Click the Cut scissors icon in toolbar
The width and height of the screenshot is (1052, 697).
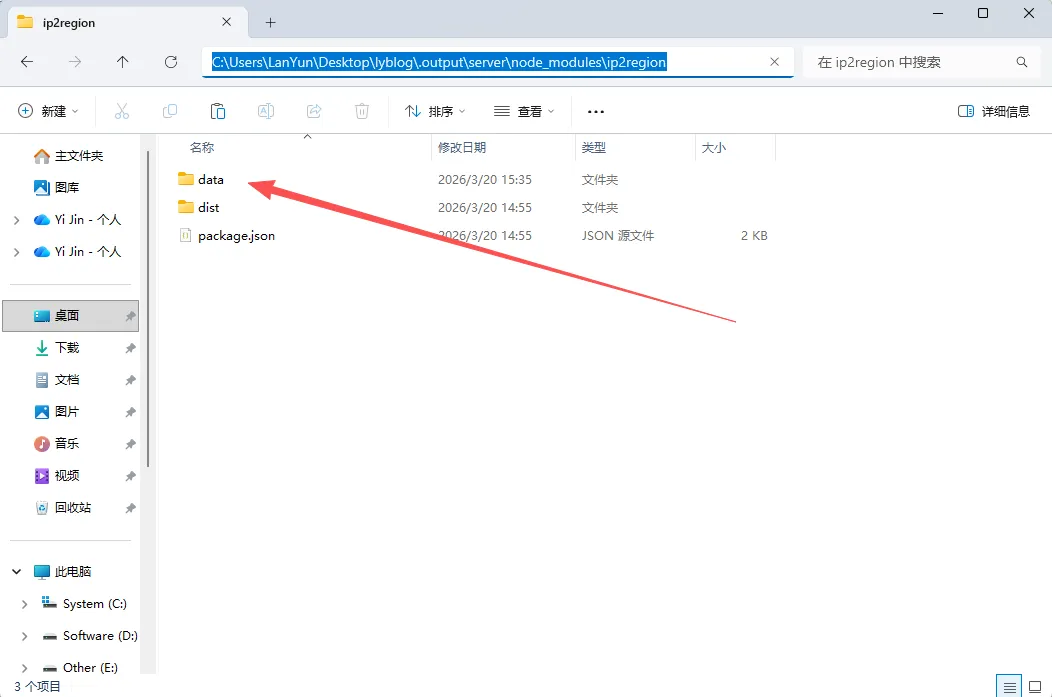click(x=122, y=111)
